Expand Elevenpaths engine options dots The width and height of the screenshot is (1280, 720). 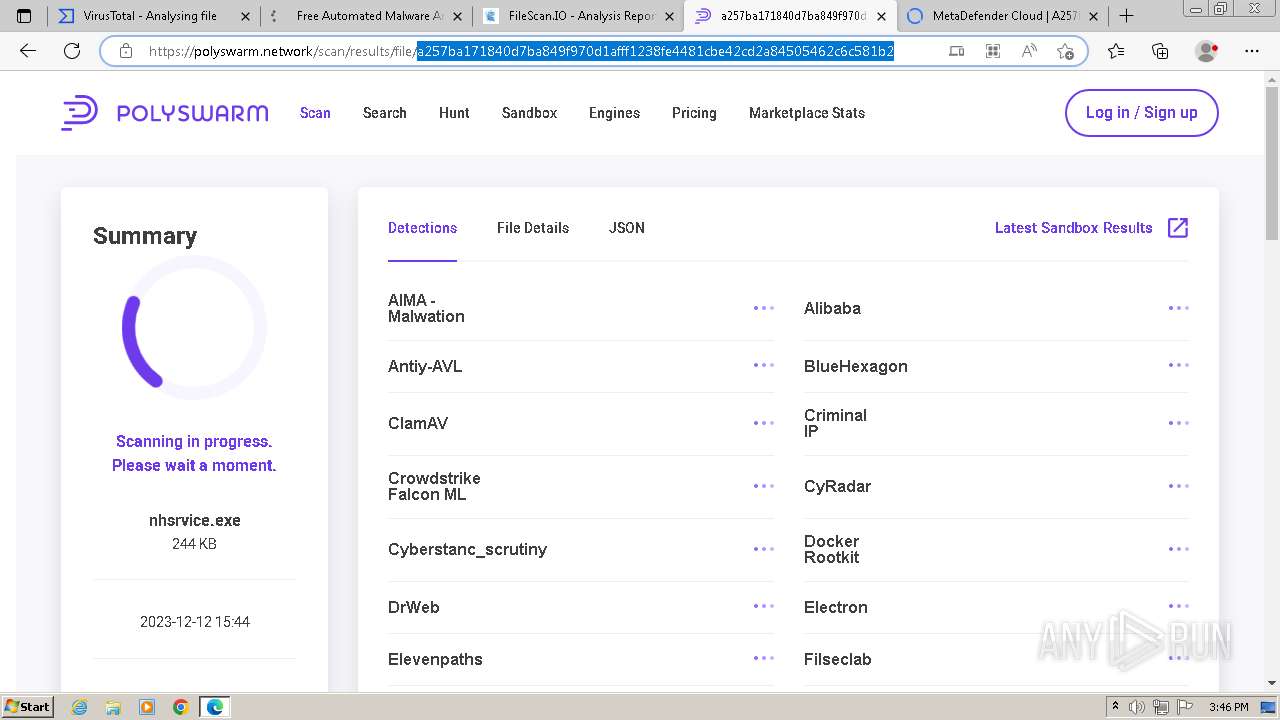pyautogui.click(x=764, y=658)
